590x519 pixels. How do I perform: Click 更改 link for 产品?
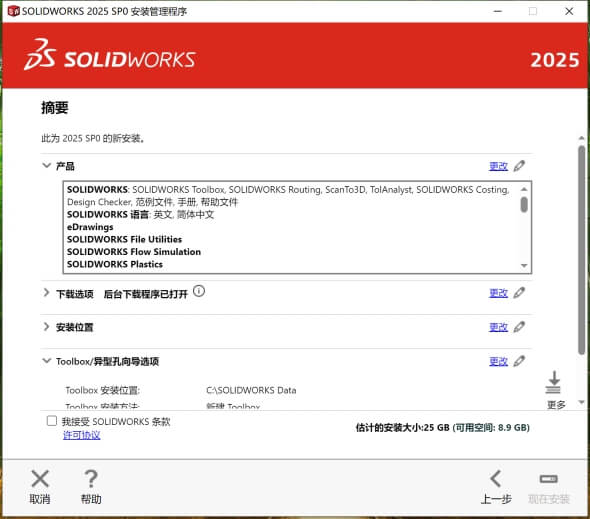(498, 166)
